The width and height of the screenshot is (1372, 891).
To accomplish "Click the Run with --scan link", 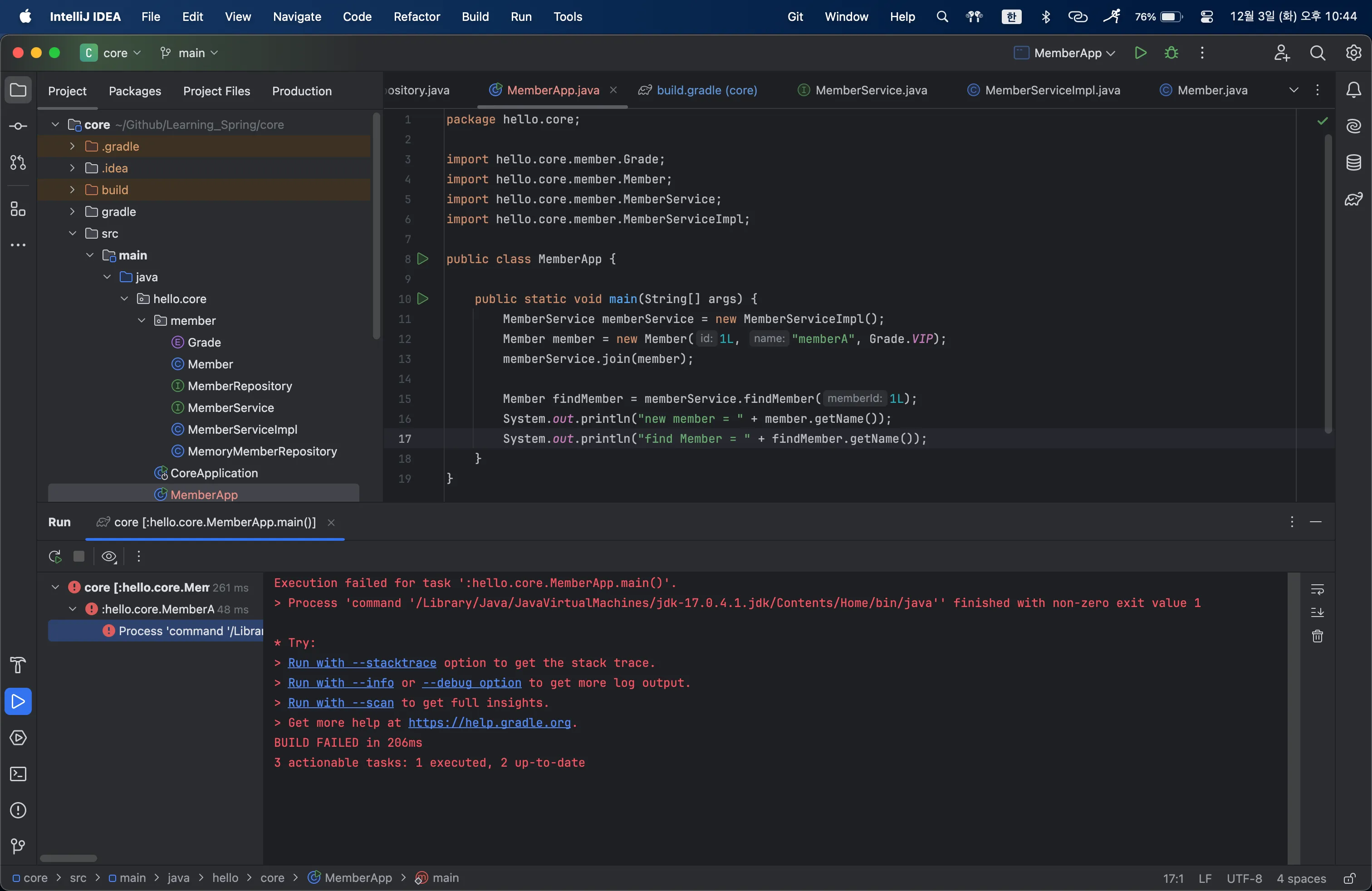I will [x=341, y=703].
